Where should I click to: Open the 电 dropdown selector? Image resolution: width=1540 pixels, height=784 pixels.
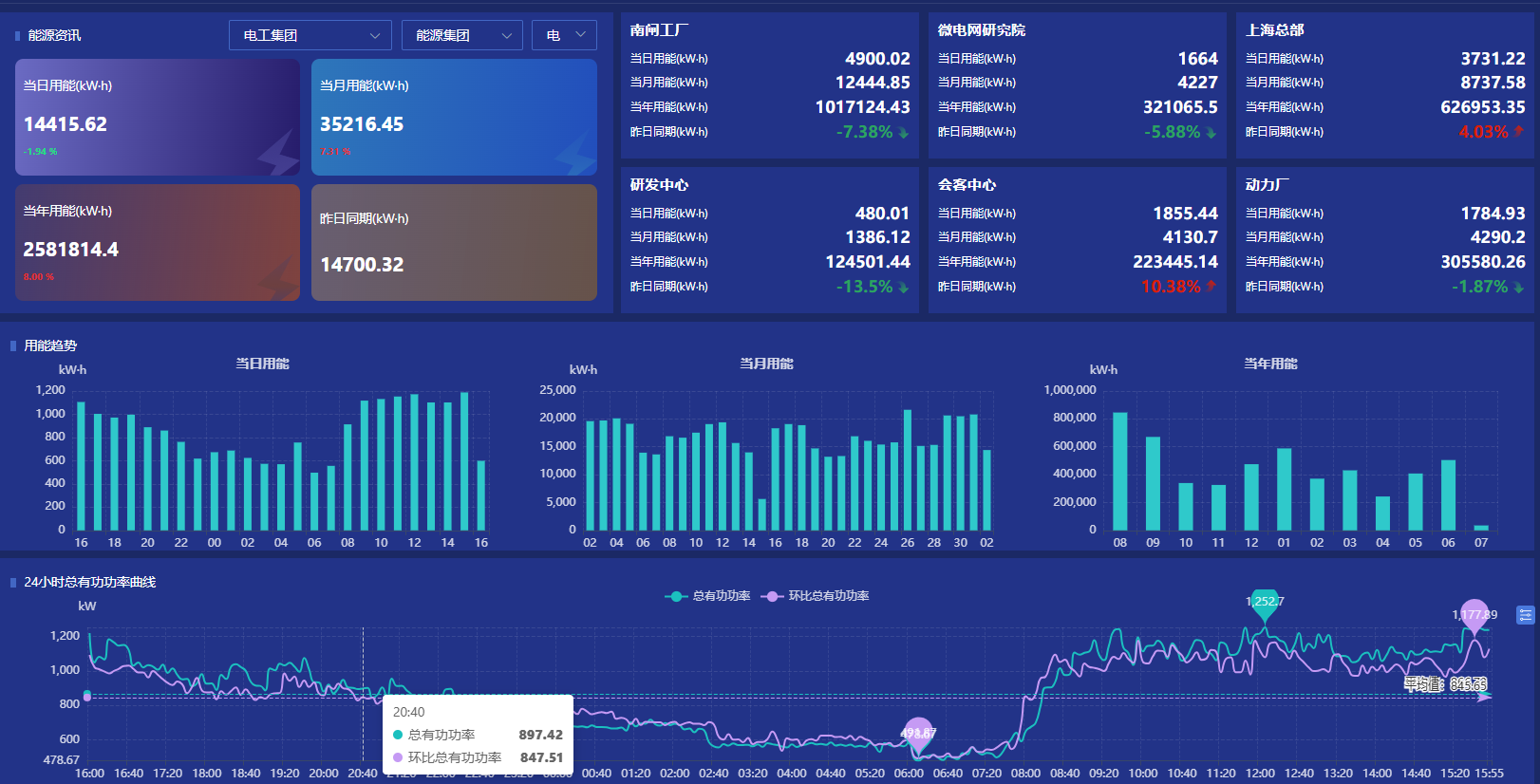pos(564,35)
